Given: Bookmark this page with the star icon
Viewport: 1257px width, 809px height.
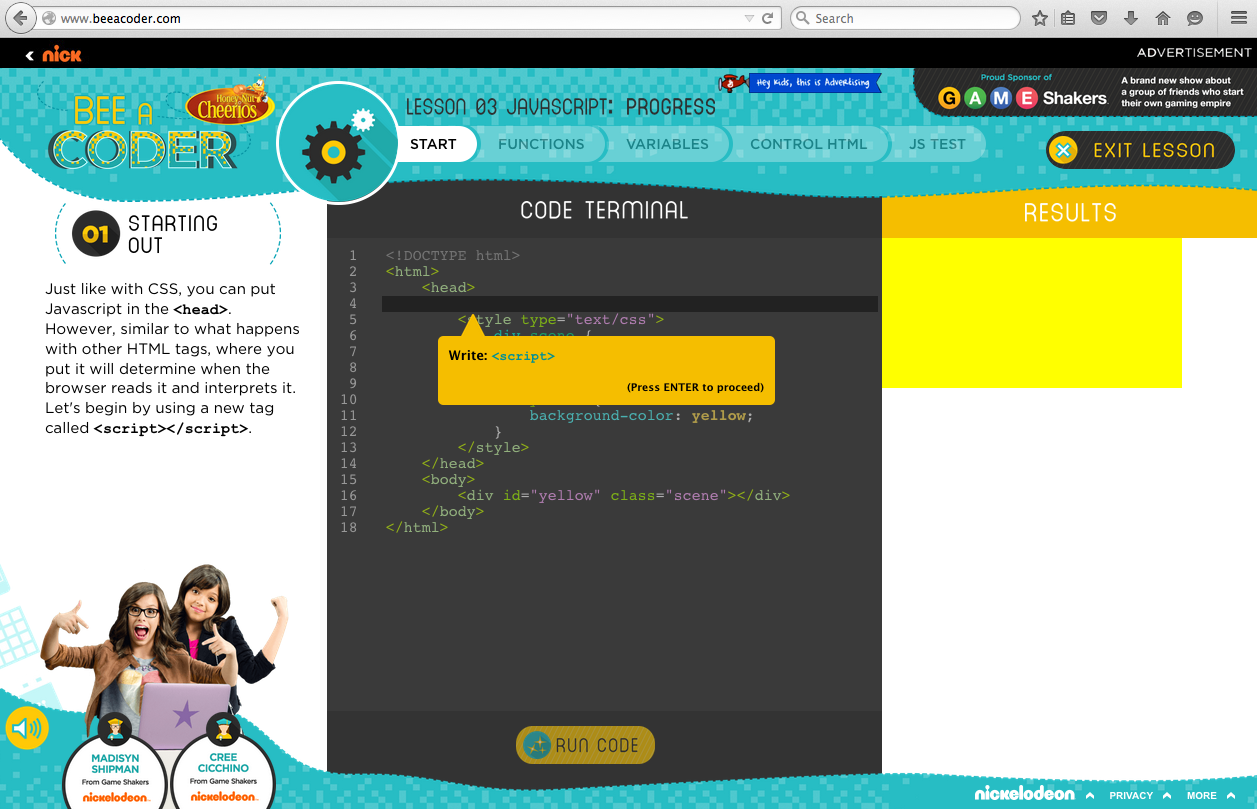Looking at the screenshot, I should coord(1040,18).
